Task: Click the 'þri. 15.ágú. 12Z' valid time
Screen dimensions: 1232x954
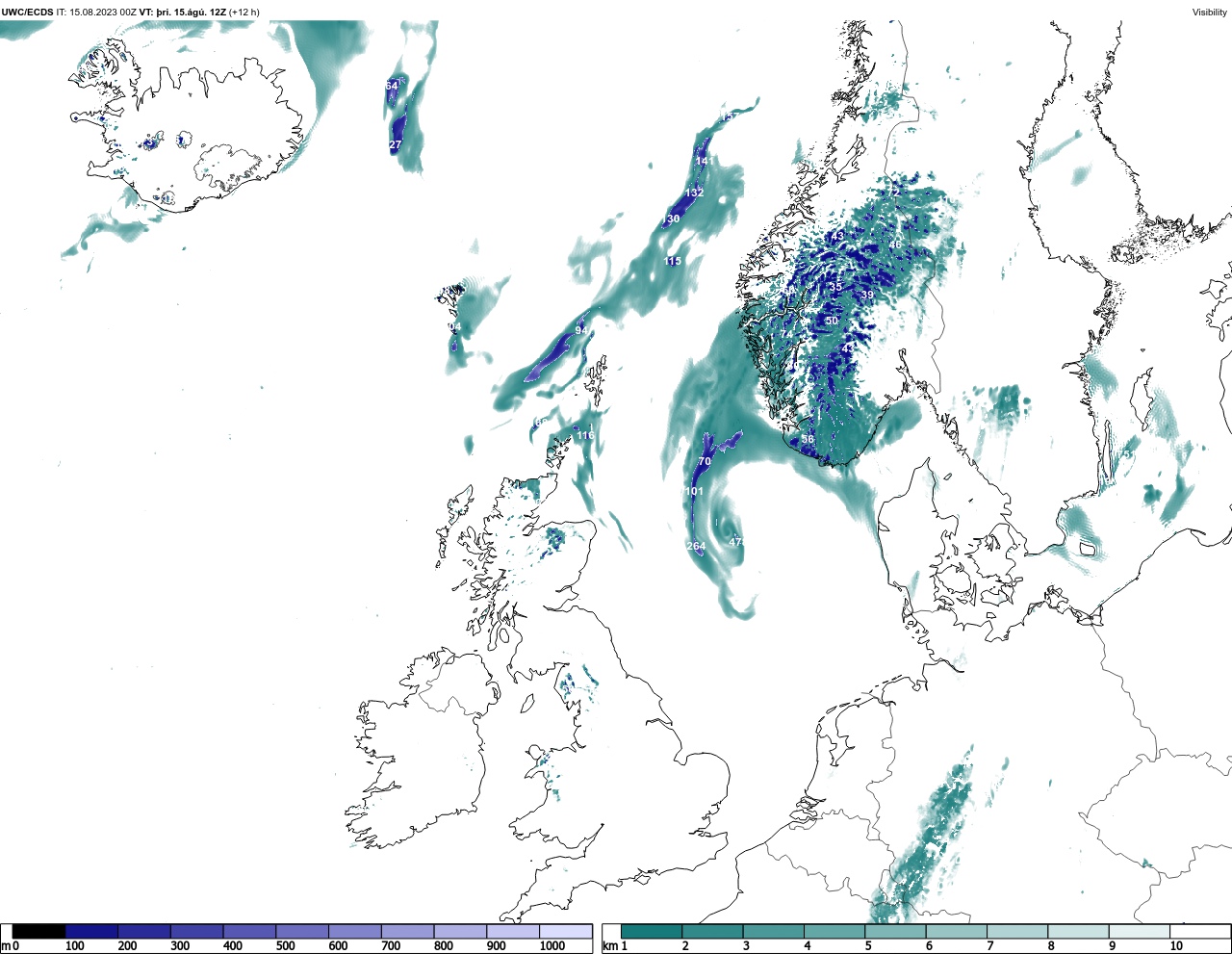Action: tap(191, 13)
